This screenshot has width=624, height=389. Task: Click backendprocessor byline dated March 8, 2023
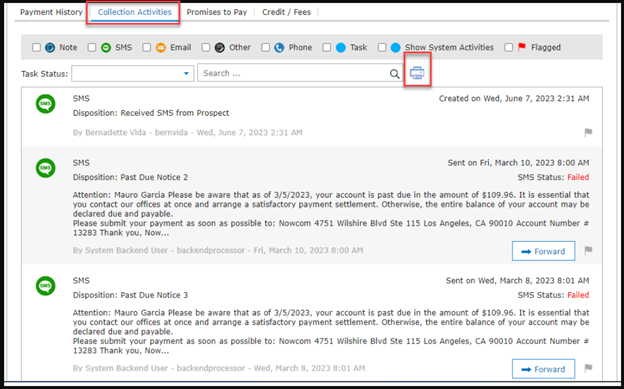219,368
